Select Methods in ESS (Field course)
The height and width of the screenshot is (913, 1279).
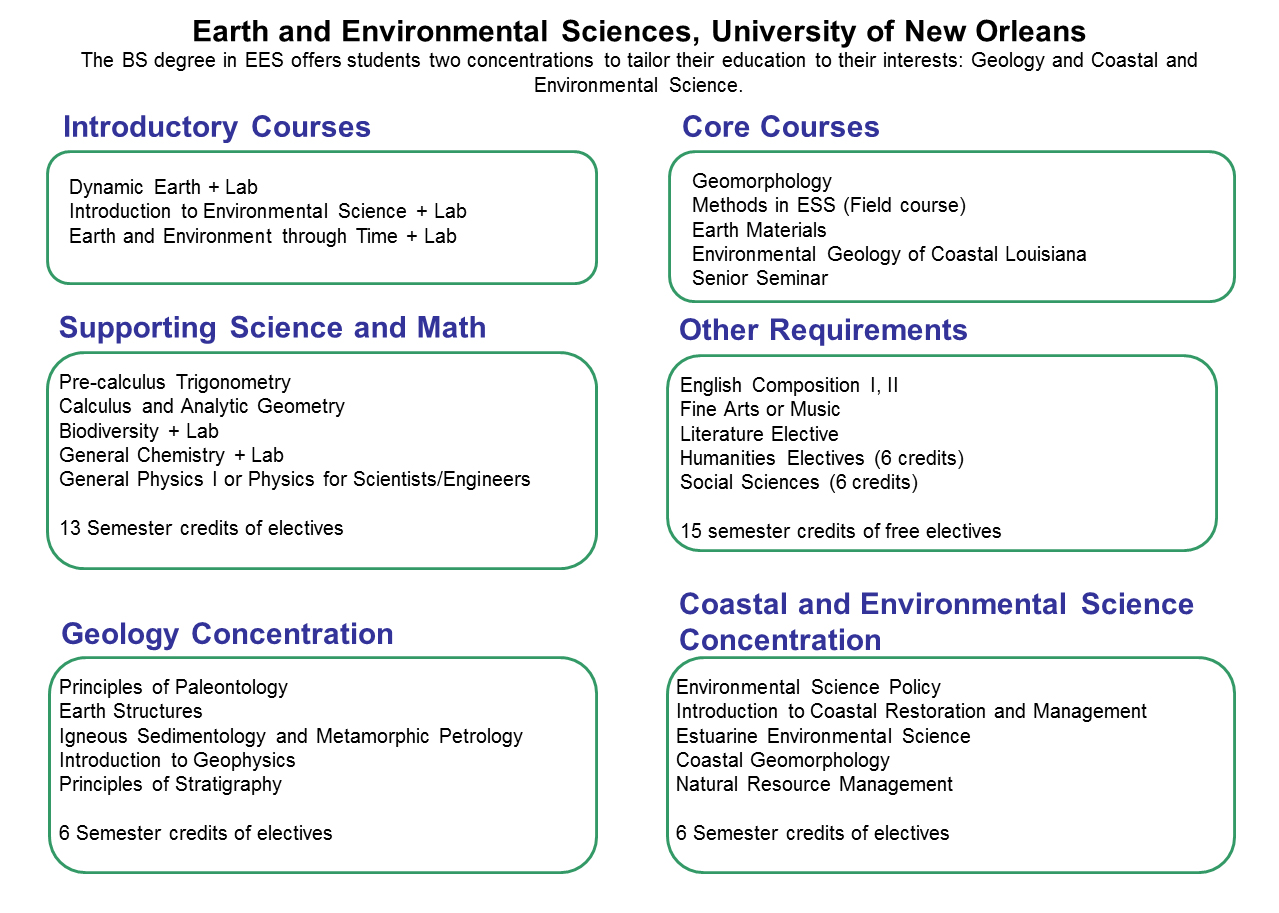[828, 205]
